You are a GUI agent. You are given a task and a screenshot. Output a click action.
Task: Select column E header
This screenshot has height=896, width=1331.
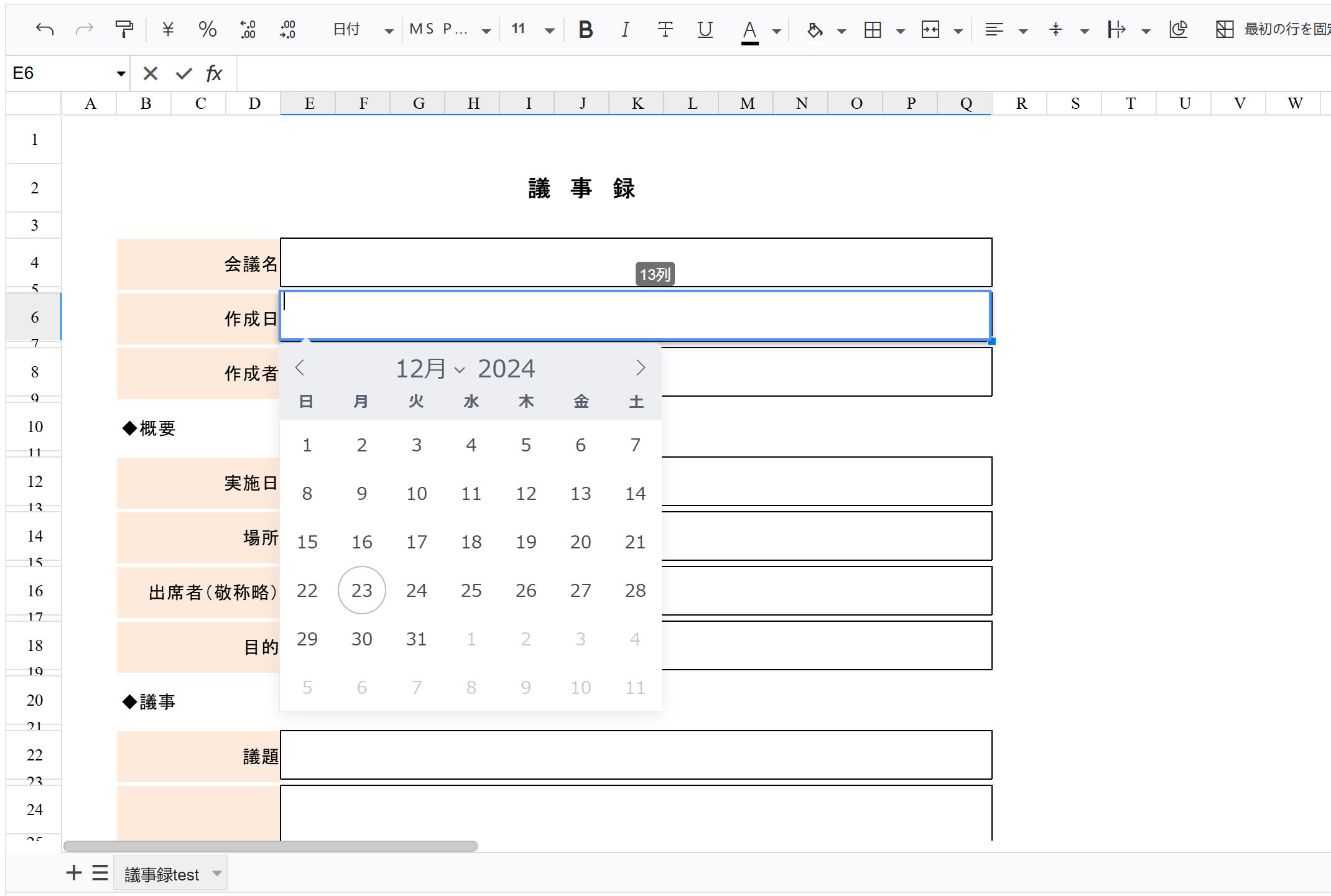click(308, 103)
